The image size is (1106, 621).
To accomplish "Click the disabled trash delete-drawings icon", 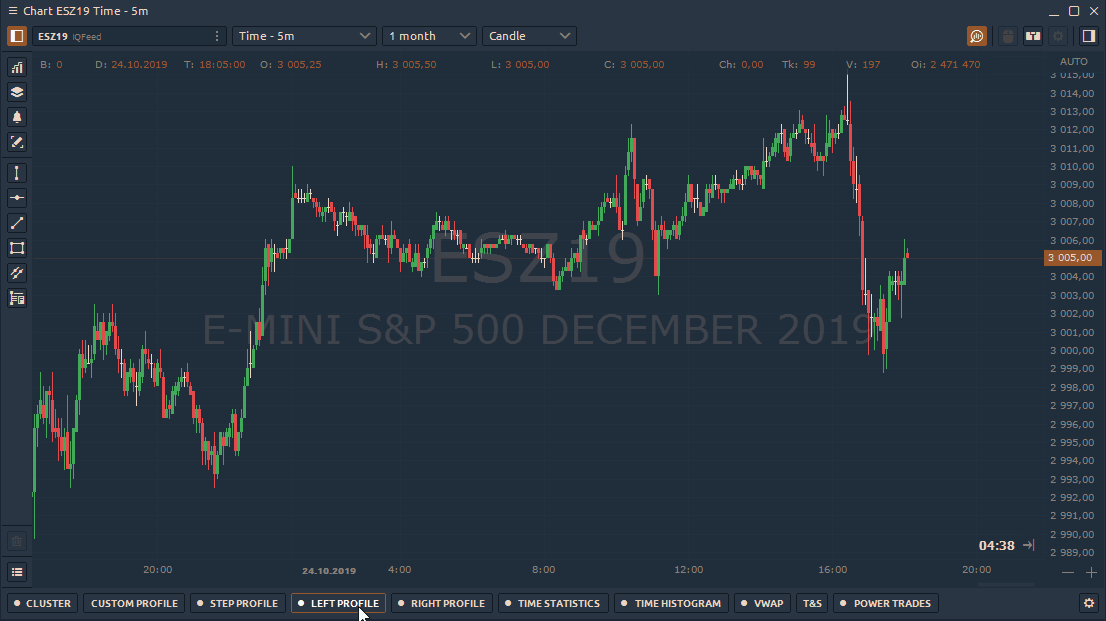I will point(17,541).
